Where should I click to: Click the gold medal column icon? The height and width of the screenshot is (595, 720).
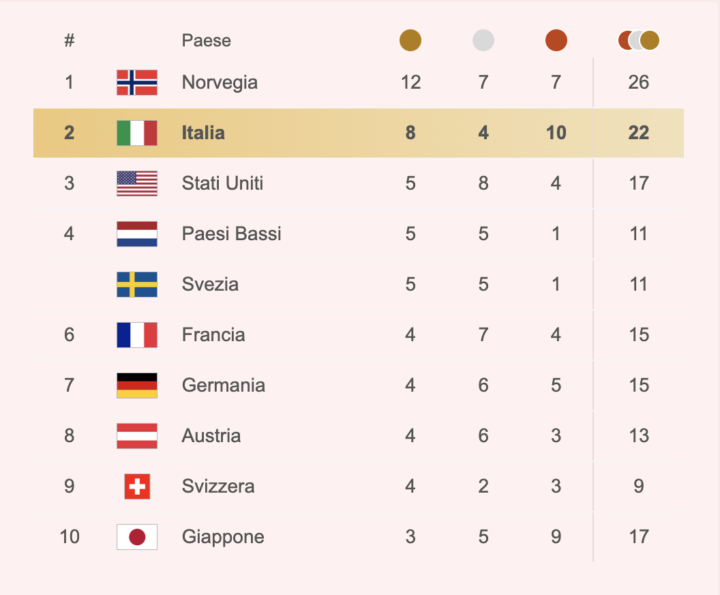coord(410,41)
